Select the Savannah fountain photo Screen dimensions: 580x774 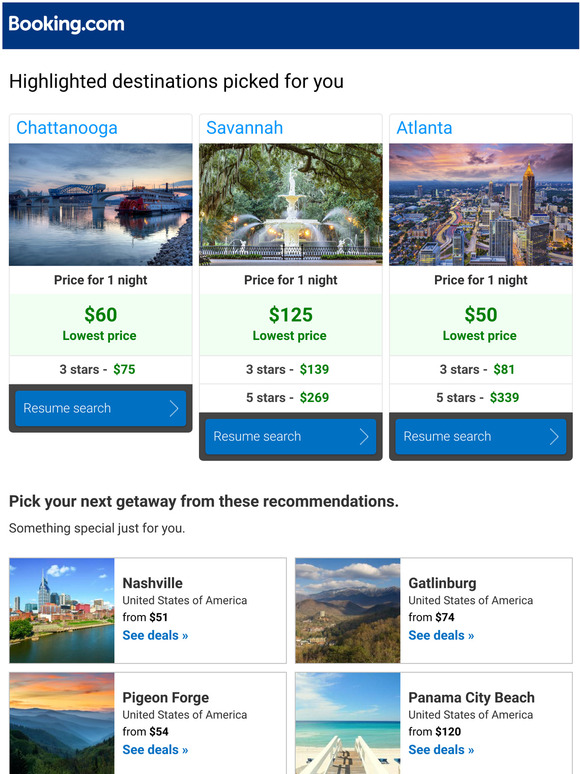click(291, 204)
